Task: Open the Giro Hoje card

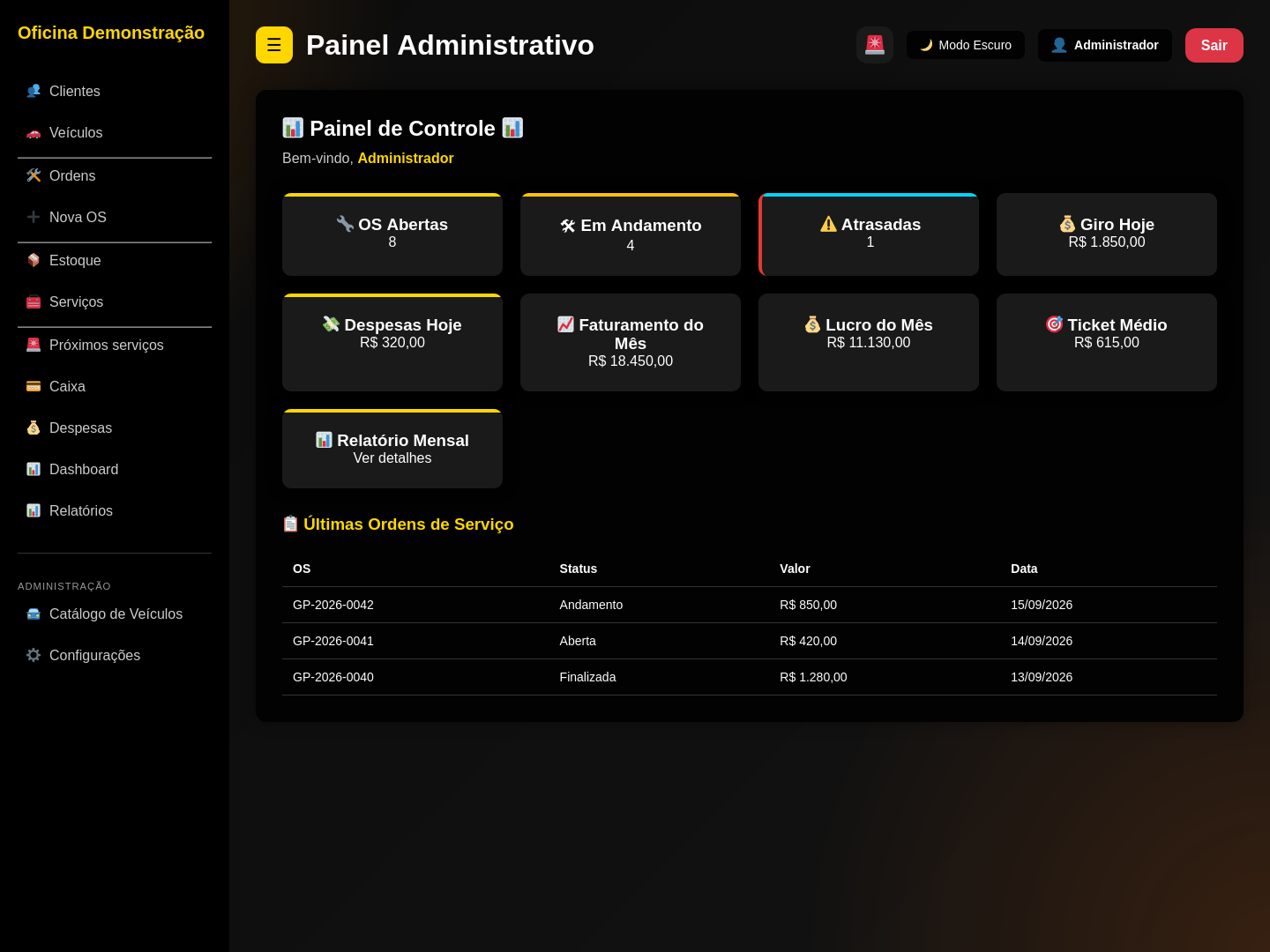Action: pos(1107,234)
